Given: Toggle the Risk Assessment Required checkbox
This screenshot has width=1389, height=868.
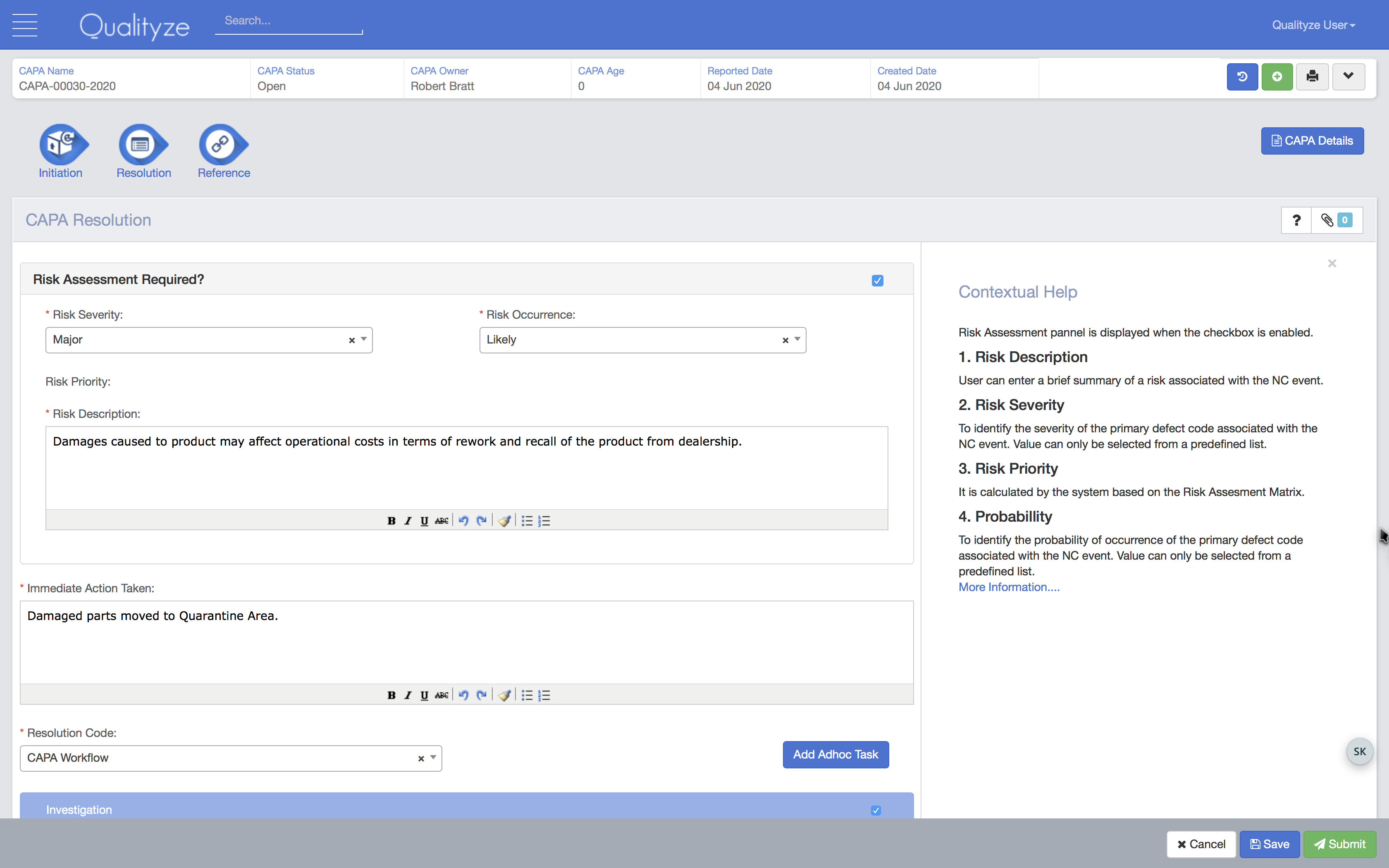Looking at the screenshot, I should click(878, 280).
